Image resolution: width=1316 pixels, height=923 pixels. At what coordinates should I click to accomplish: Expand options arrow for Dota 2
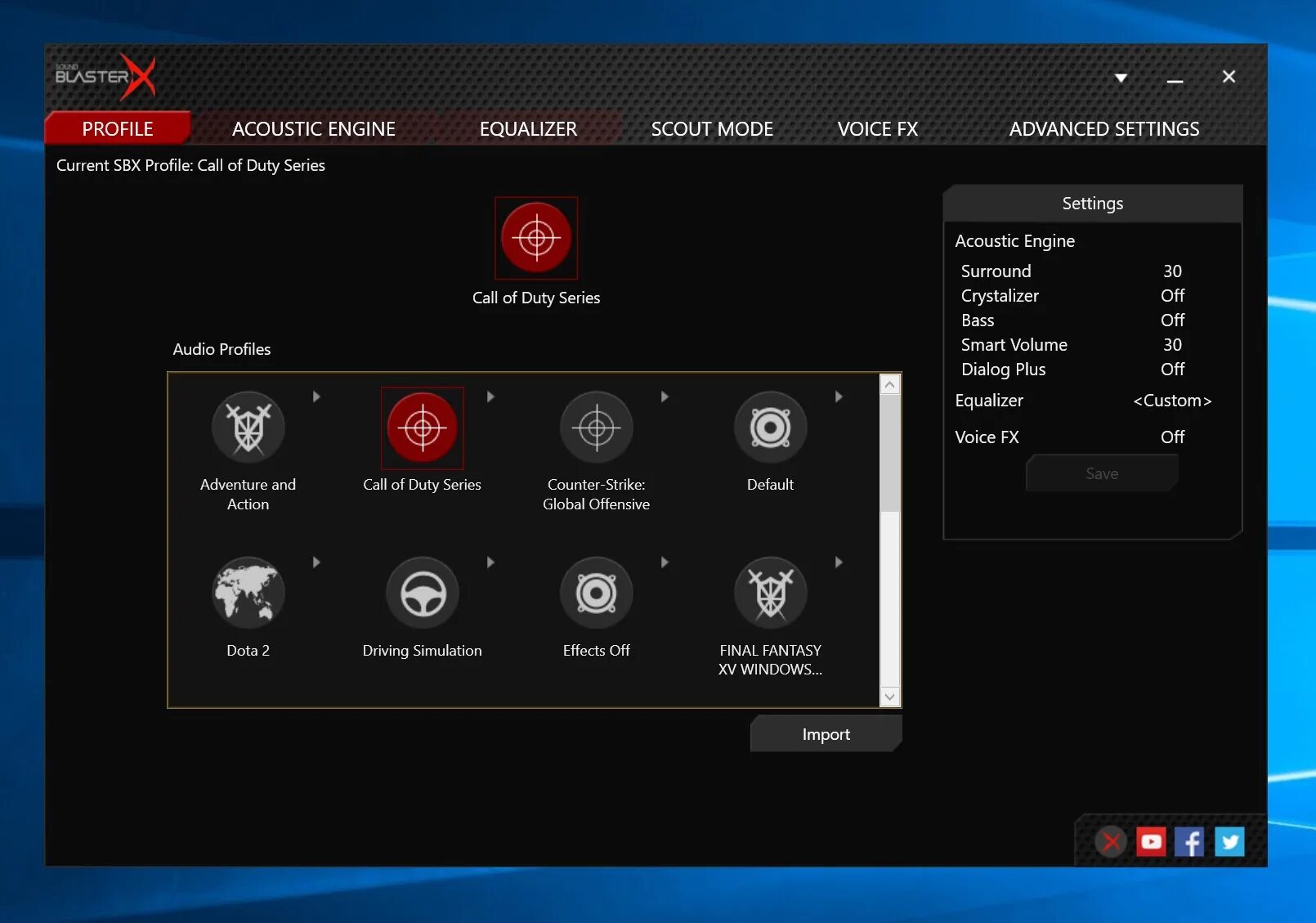(316, 562)
